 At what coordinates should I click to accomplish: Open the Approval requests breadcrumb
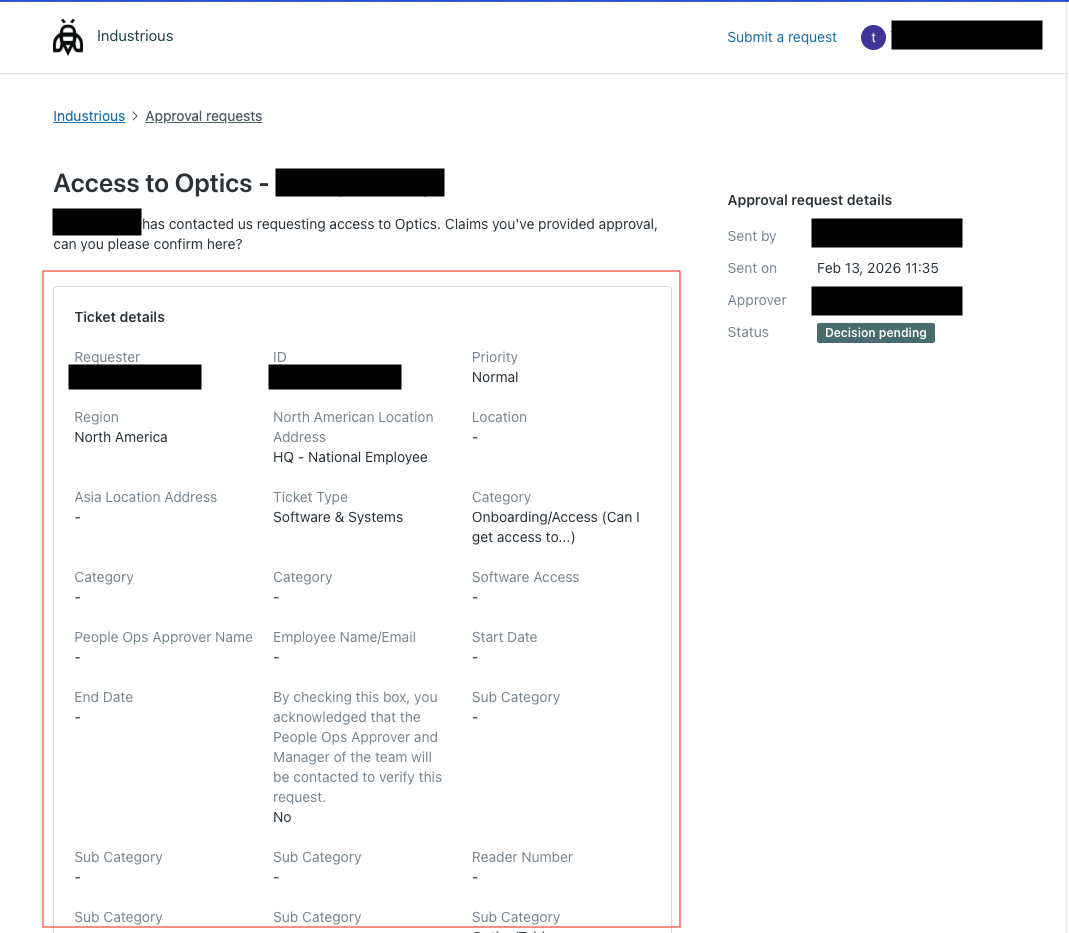click(203, 116)
